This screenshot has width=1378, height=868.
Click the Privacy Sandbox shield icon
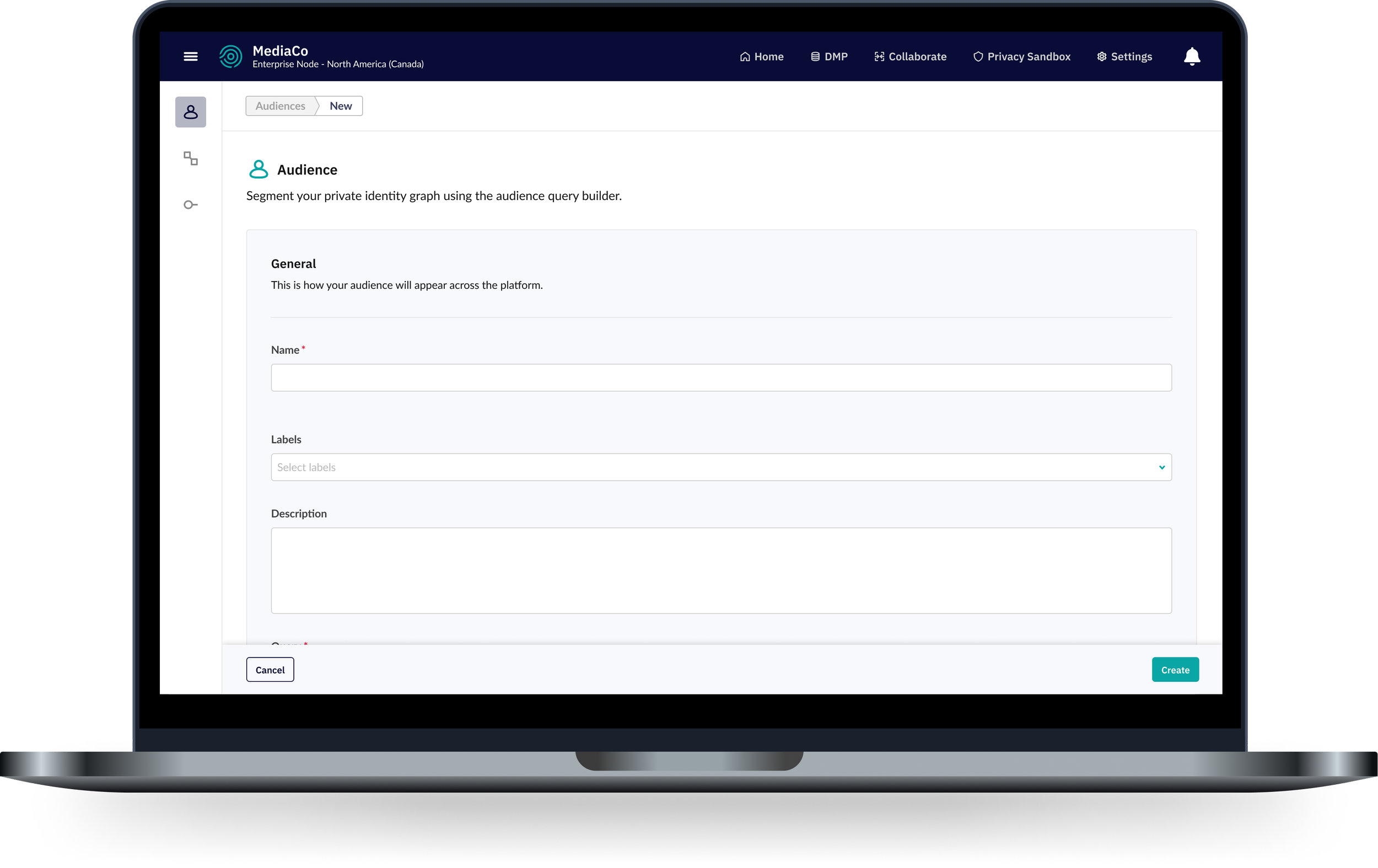(978, 57)
